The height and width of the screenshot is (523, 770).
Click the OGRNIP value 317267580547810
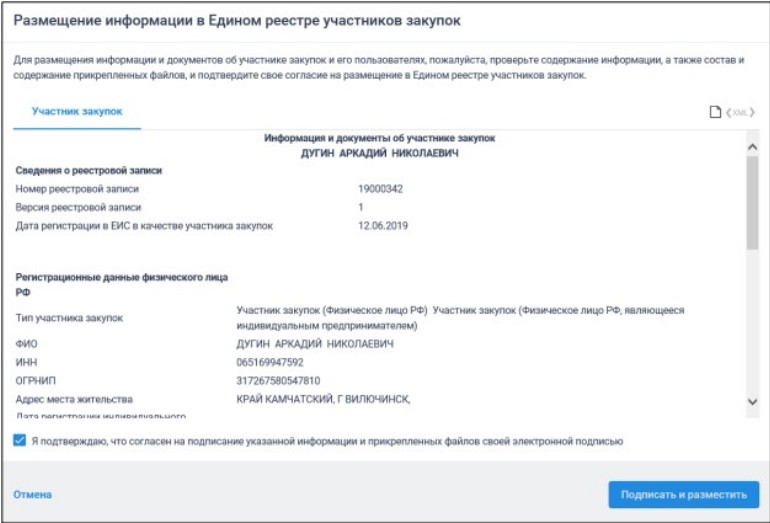tap(279, 381)
